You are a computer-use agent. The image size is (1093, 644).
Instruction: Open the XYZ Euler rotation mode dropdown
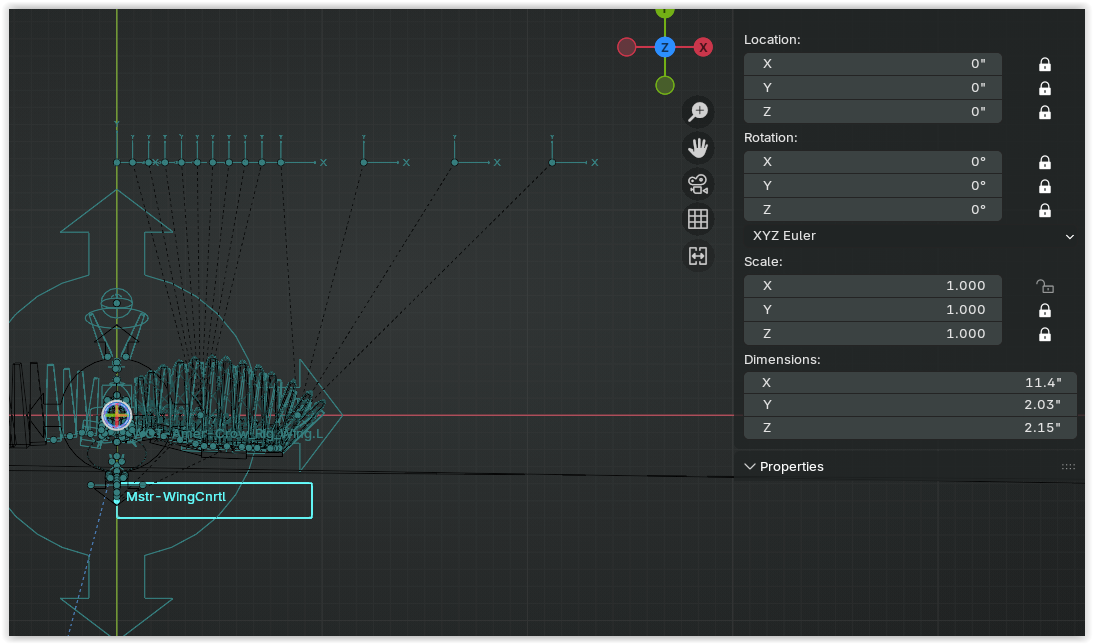click(910, 236)
